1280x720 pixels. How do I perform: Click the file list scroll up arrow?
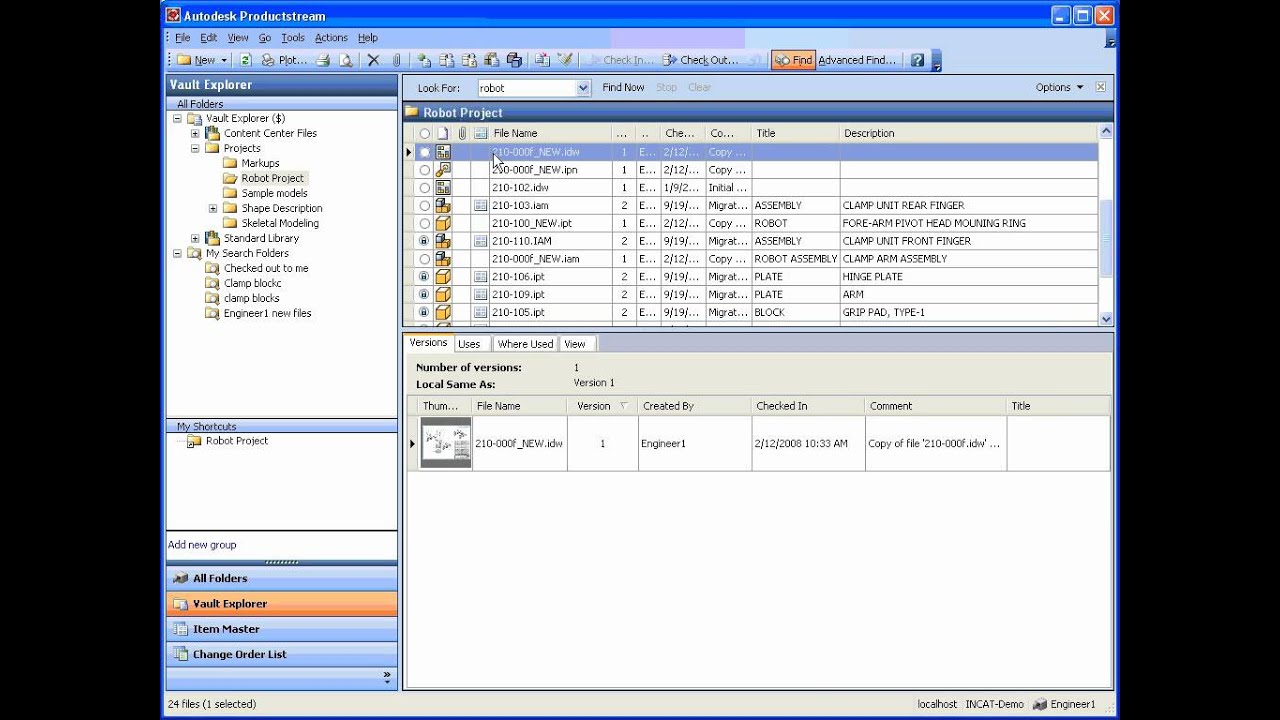(x=1106, y=131)
